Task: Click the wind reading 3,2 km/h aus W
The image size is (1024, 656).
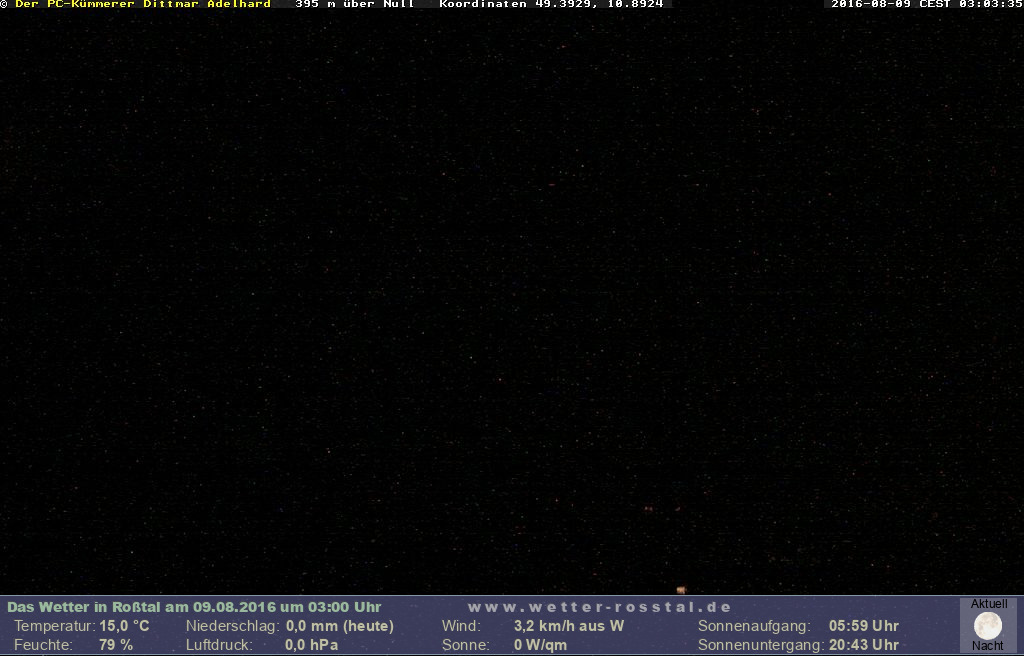Action: click(x=568, y=626)
